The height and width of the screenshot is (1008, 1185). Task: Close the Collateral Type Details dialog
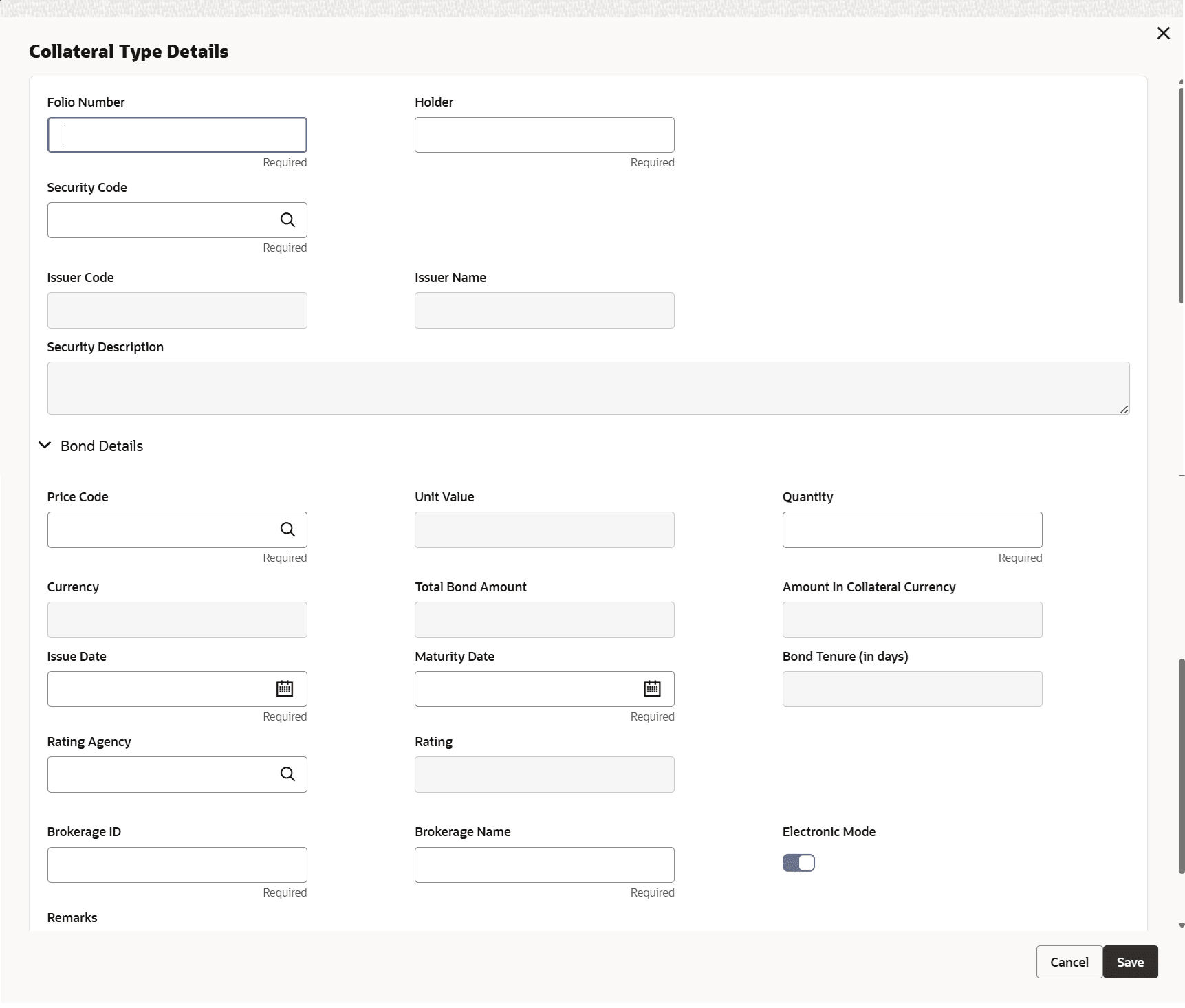(x=1163, y=33)
